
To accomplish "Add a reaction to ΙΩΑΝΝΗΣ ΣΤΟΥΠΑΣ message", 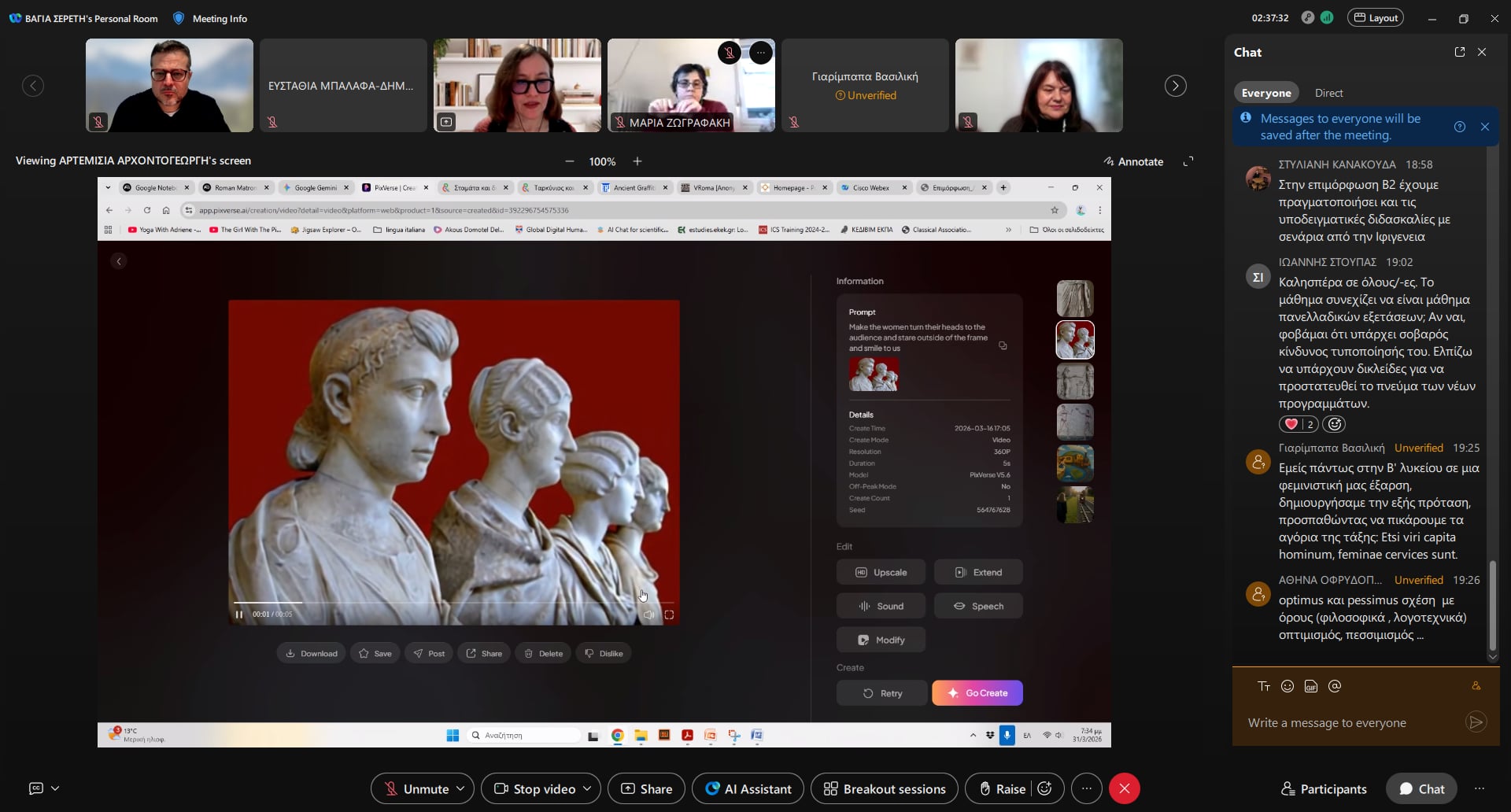I will click(x=1334, y=424).
